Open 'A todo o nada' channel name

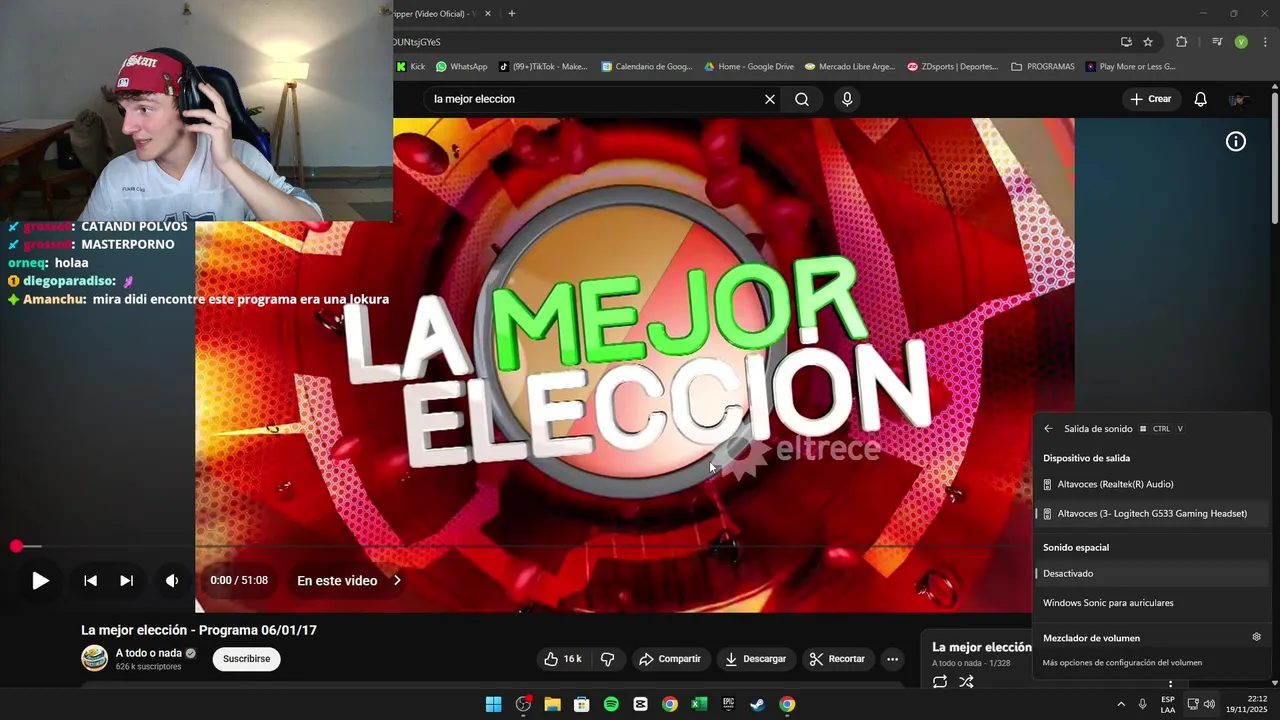point(149,653)
